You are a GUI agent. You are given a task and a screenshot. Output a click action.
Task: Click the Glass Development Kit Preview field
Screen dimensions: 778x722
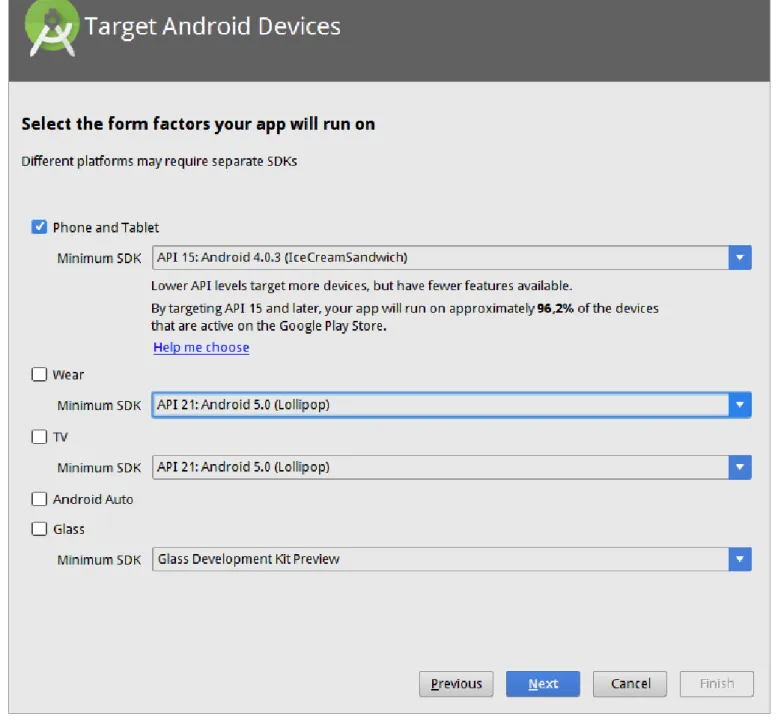[452, 559]
